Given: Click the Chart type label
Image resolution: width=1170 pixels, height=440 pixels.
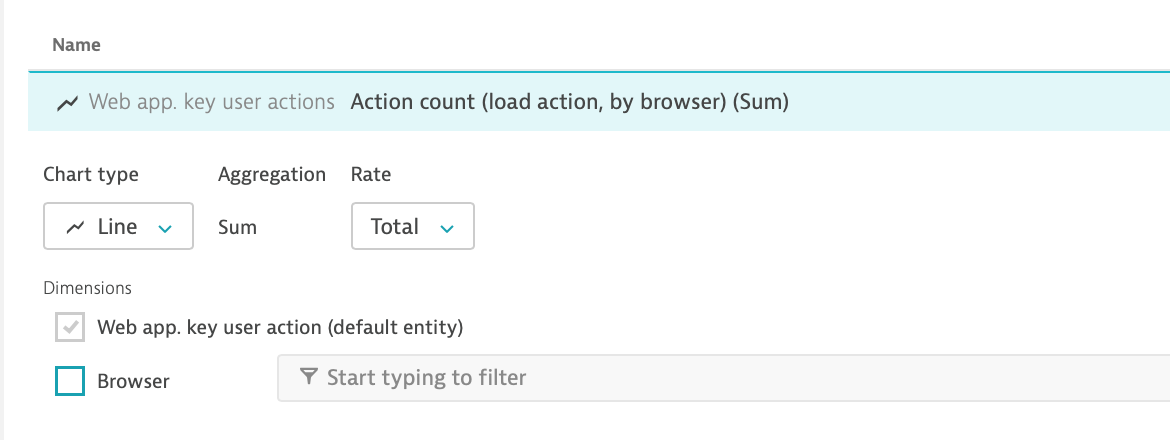Looking at the screenshot, I should (91, 174).
